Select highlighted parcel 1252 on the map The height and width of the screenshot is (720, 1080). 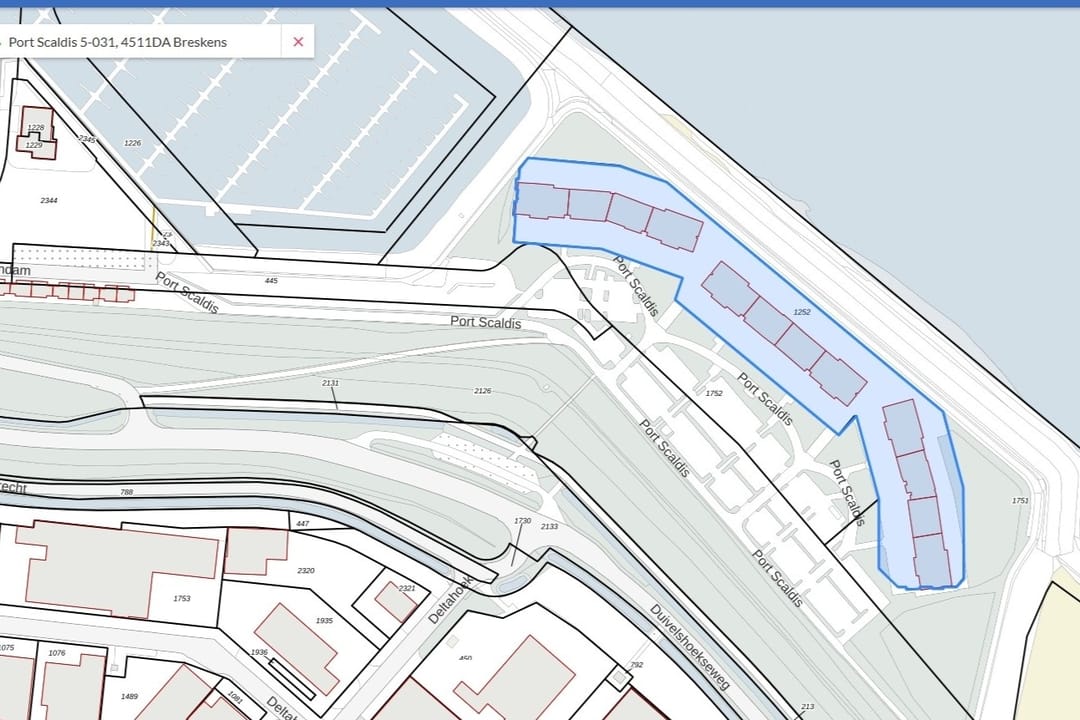click(801, 312)
